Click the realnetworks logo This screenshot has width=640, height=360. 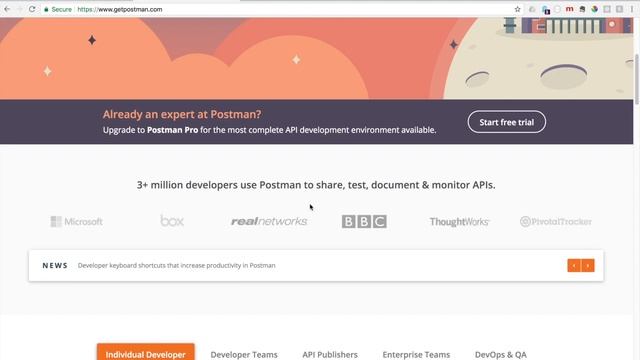coord(269,221)
